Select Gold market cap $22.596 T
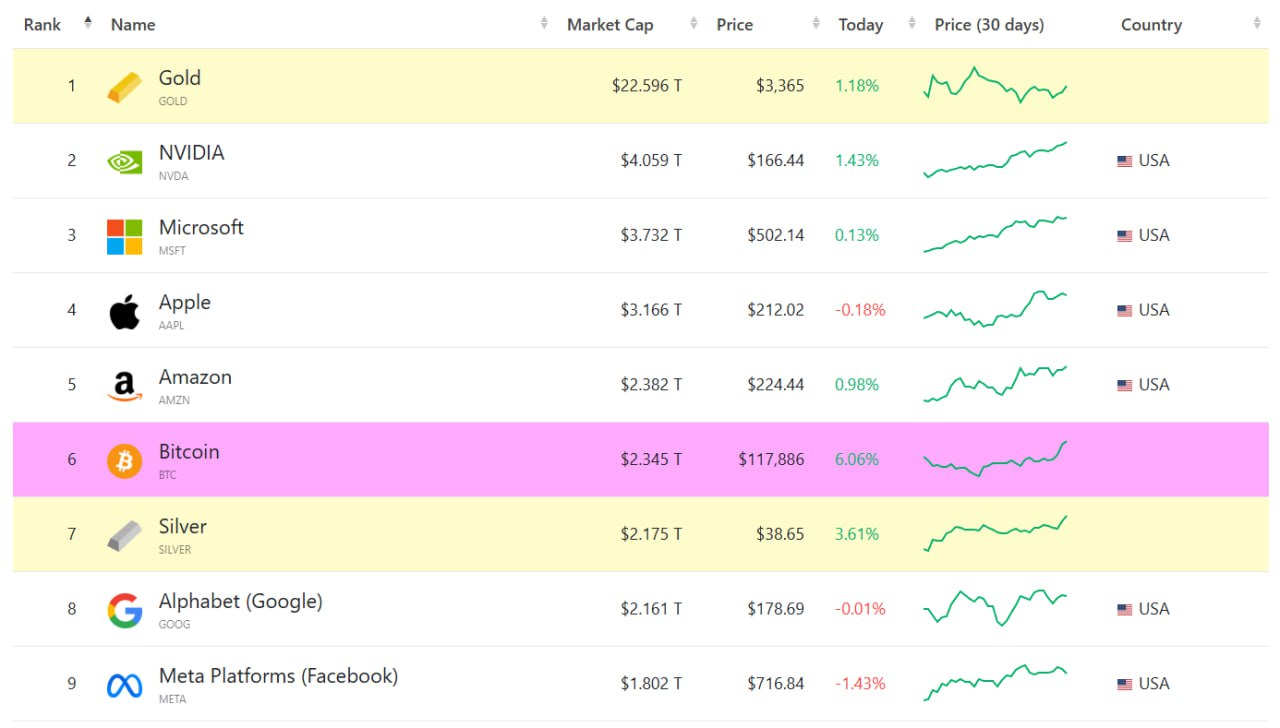 click(647, 86)
